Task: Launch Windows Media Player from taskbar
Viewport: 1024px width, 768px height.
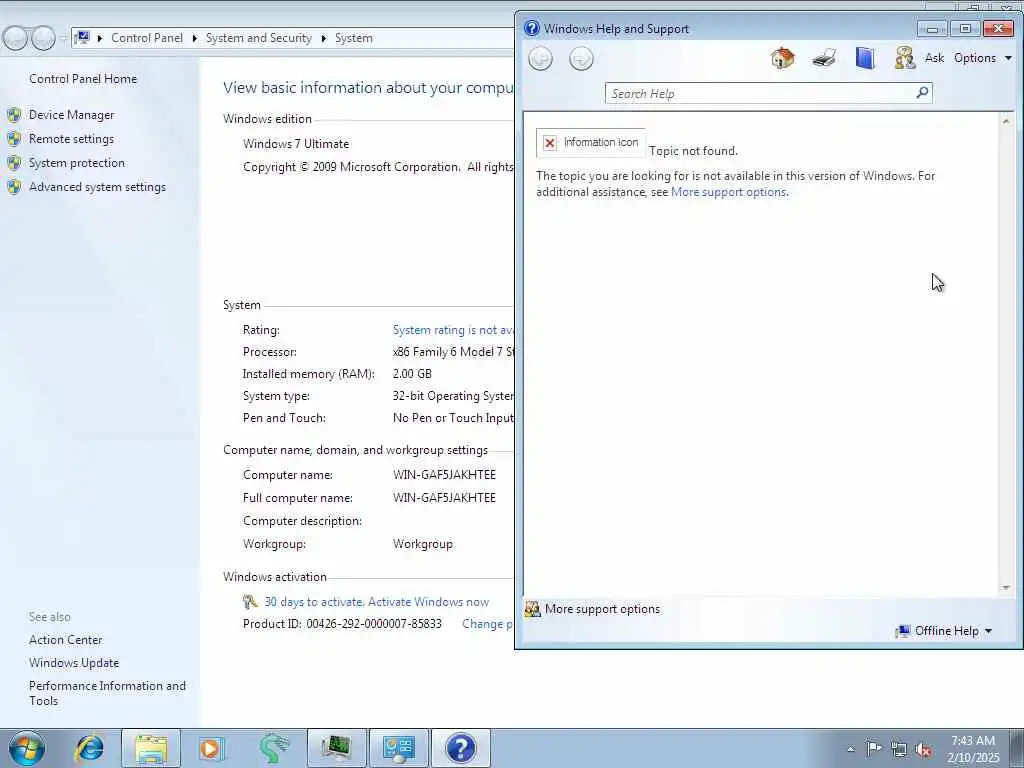Action: 211,748
